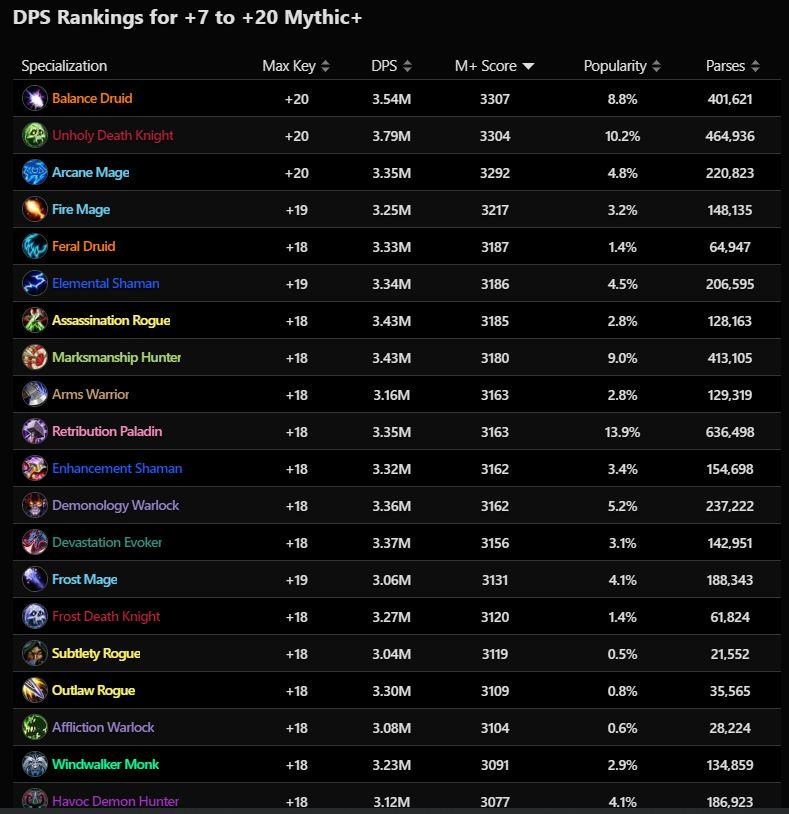Open the Retribution Paladin link
The image size is (789, 814).
(107, 431)
